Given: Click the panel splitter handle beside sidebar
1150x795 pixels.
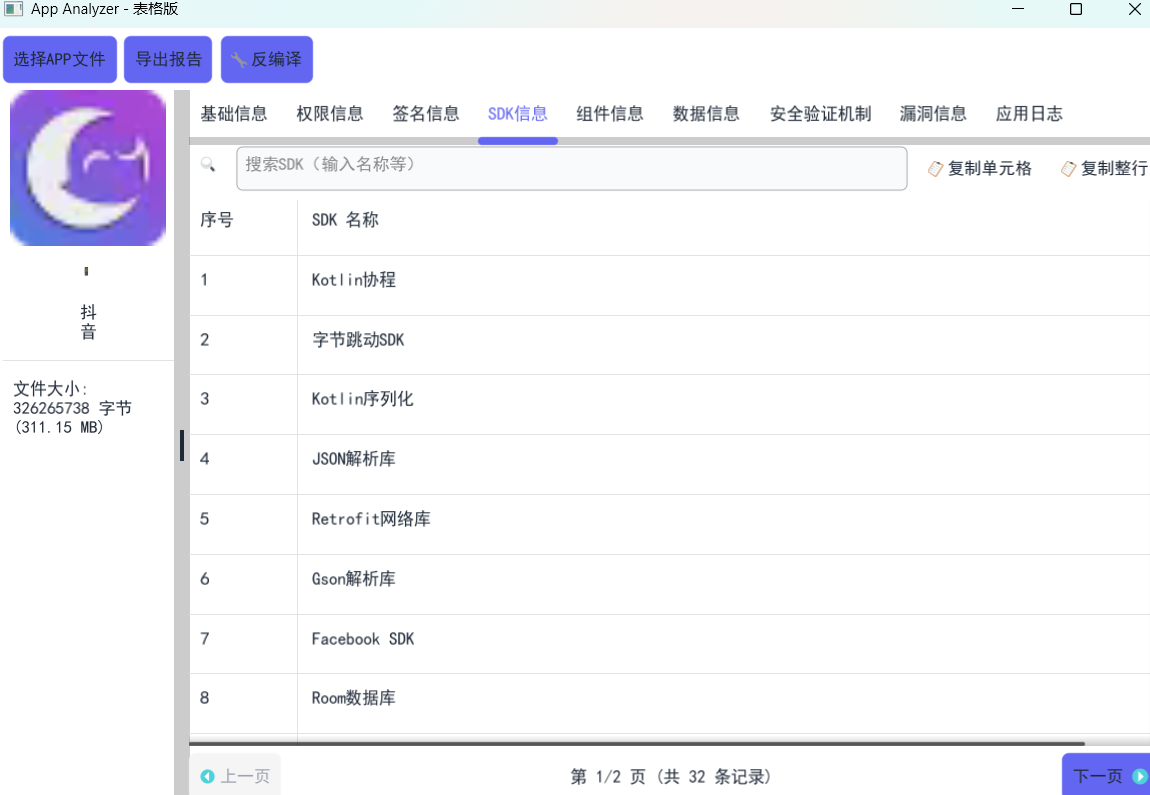Looking at the screenshot, I should tap(181, 445).
